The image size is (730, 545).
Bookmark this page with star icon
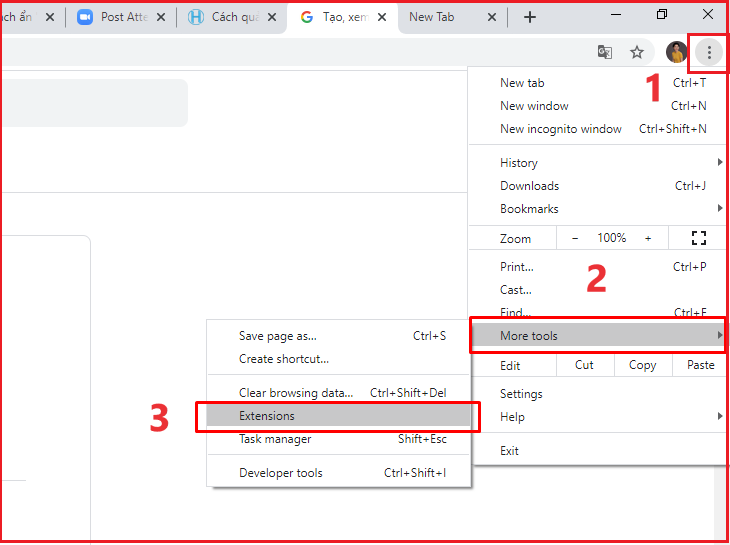pyautogui.click(x=637, y=52)
